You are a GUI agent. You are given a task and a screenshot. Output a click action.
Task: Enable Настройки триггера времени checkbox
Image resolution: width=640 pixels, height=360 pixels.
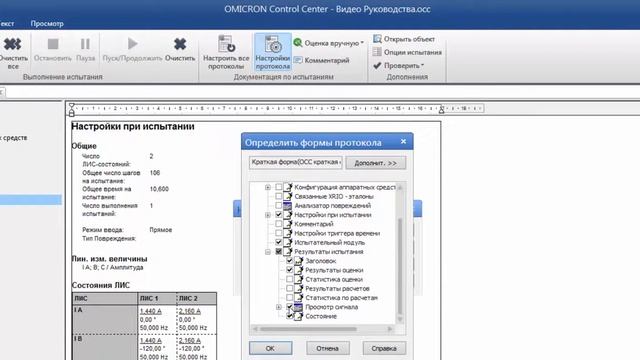(279, 233)
